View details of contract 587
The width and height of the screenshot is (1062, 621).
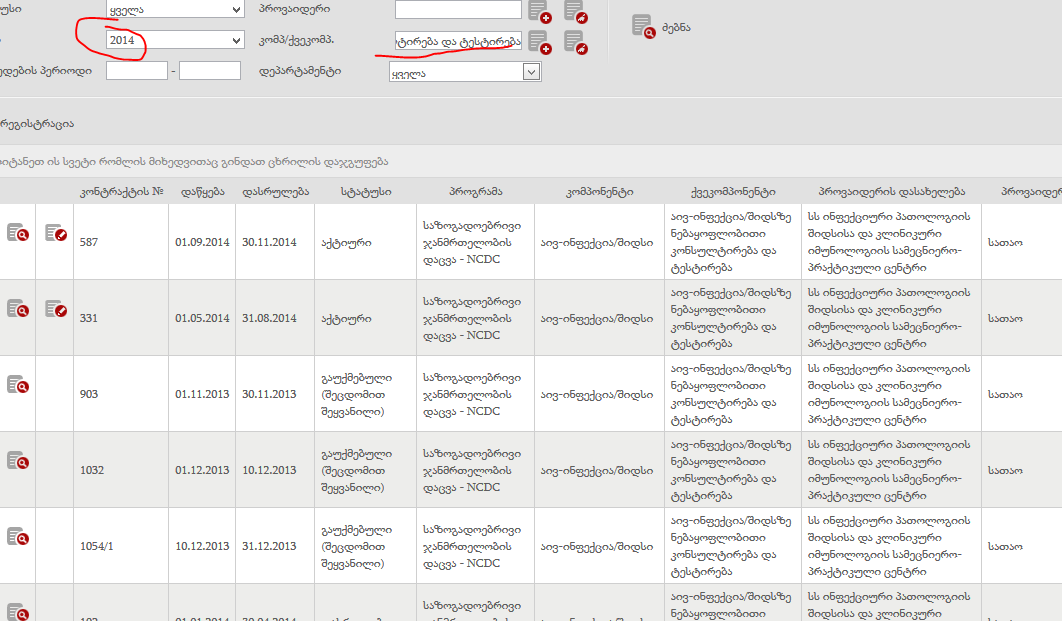coord(18,233)
